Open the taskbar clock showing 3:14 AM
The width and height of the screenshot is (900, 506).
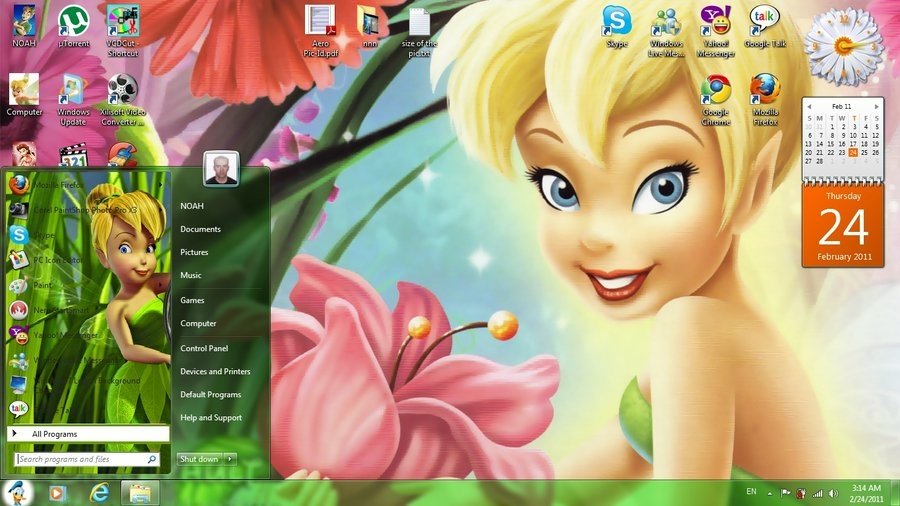[867, 493]
